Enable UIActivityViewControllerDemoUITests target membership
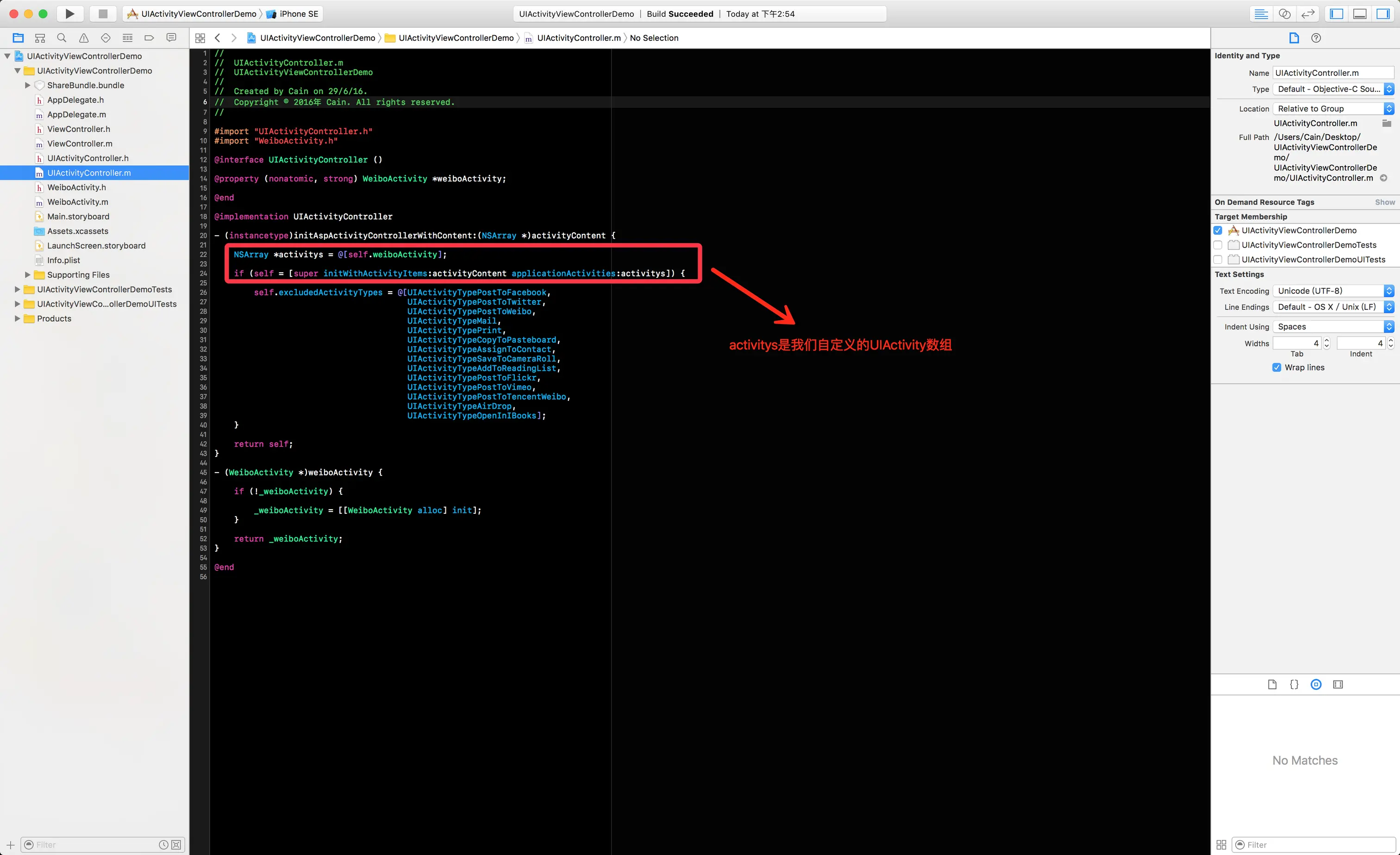 coord(1218,260)
